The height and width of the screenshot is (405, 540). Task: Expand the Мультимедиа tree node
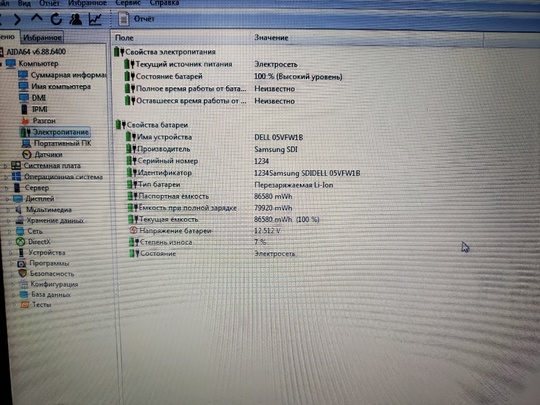pos(8,210)
